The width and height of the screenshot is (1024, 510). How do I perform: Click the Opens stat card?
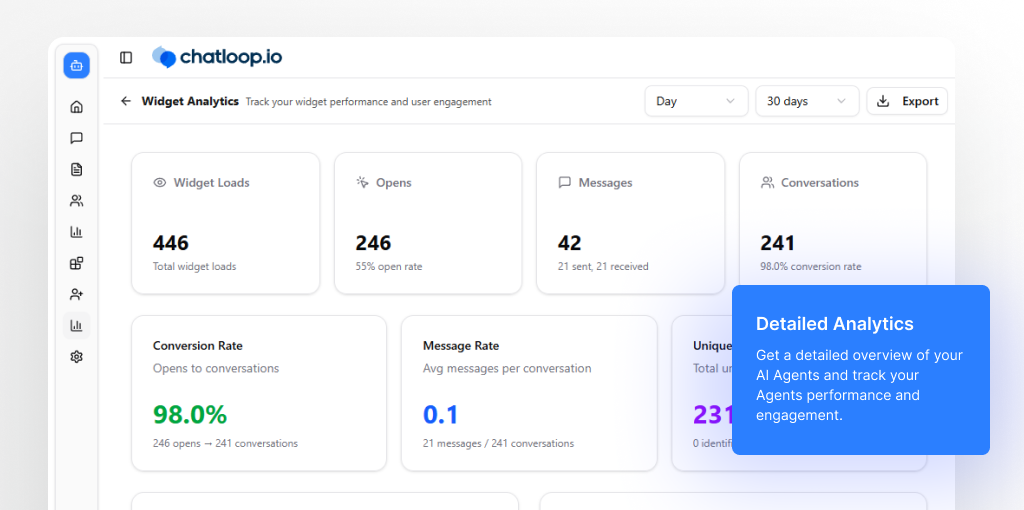[x=427, y=223]
